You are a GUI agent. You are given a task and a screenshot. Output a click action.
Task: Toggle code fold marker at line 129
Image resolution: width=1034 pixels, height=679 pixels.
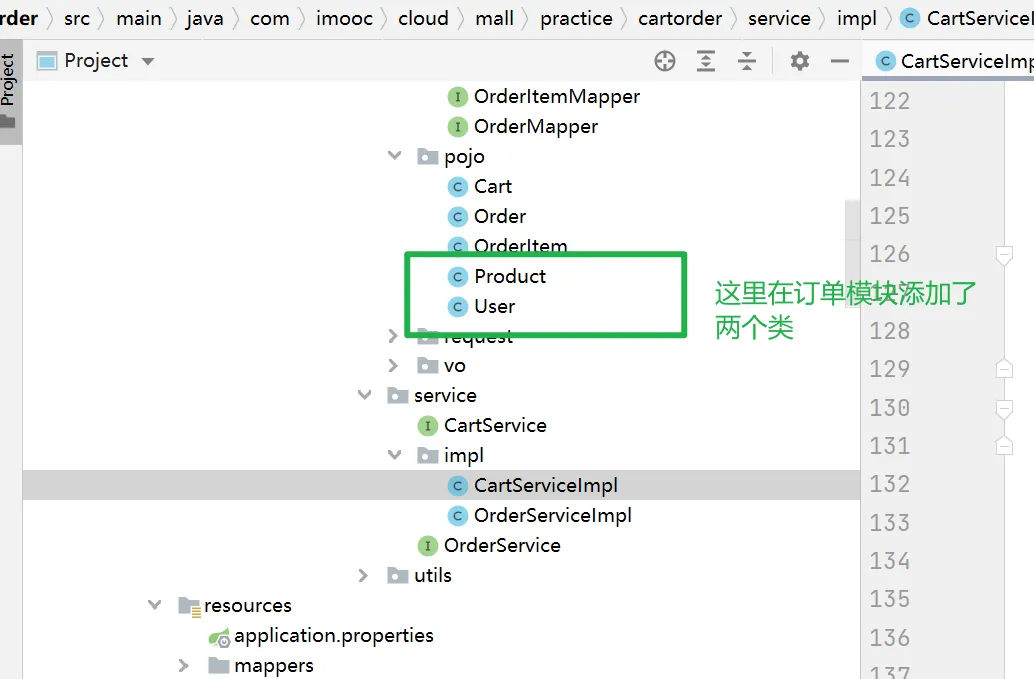coord(1004,369)
